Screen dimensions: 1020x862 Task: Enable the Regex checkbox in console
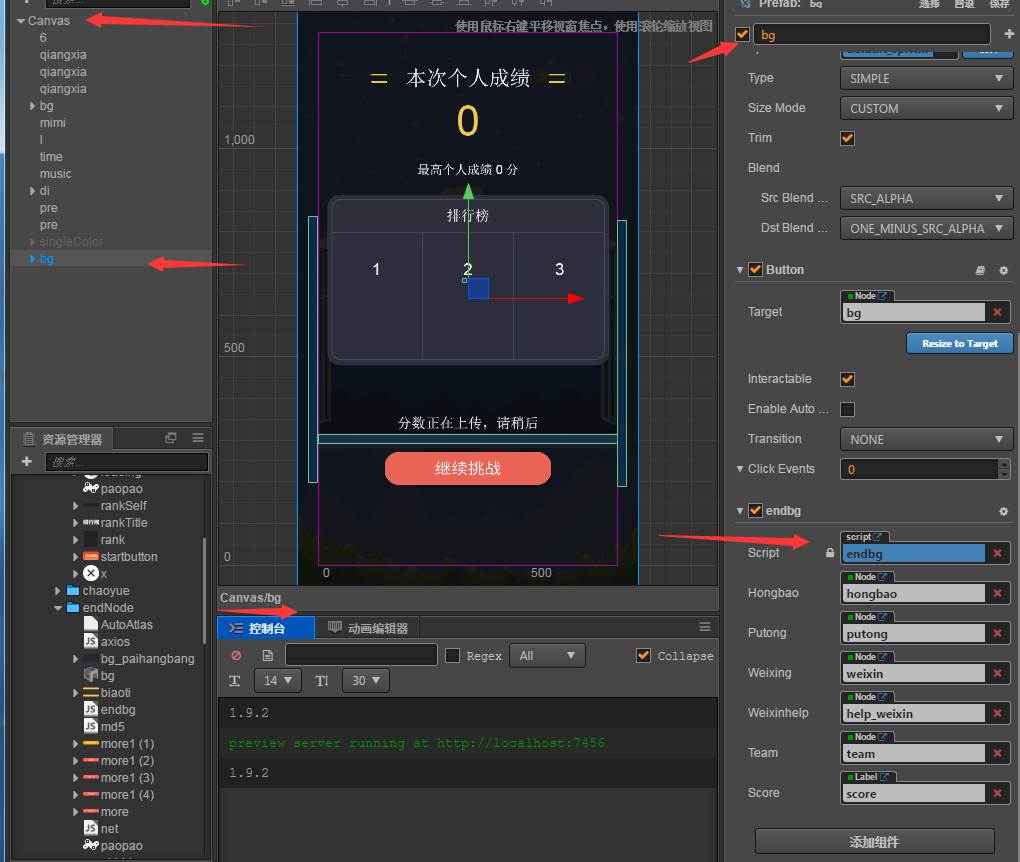click(452, 656)
